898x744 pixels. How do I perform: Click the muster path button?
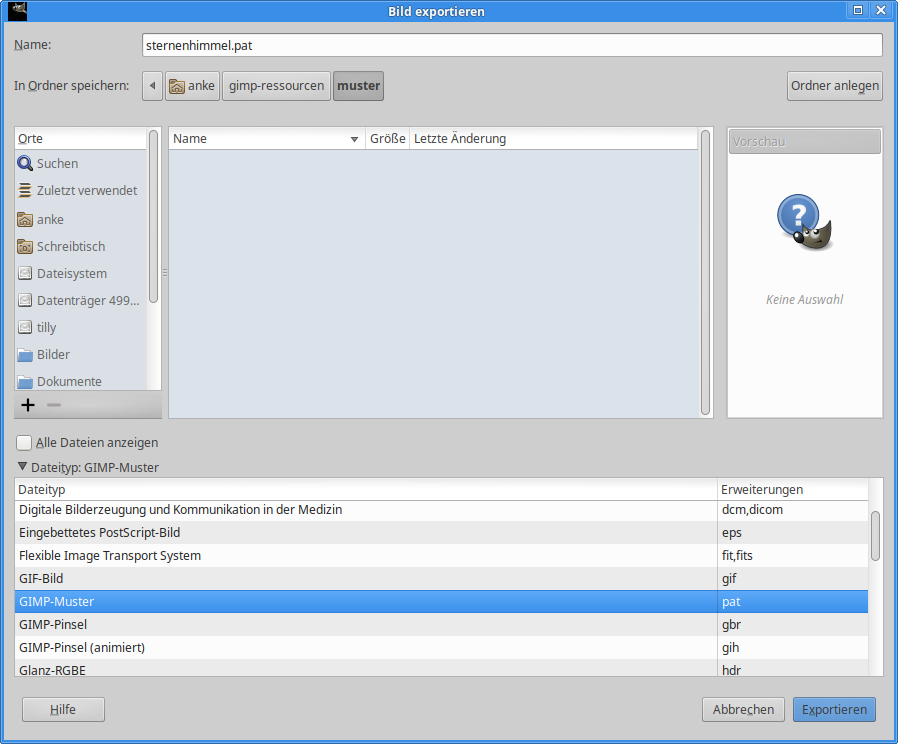click(359, 85)
